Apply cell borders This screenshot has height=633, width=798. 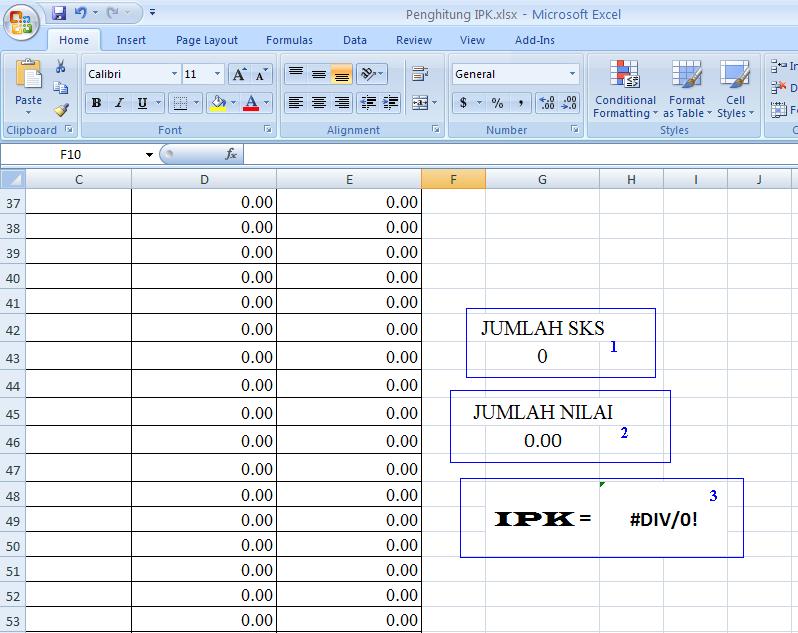pos(180,103)
